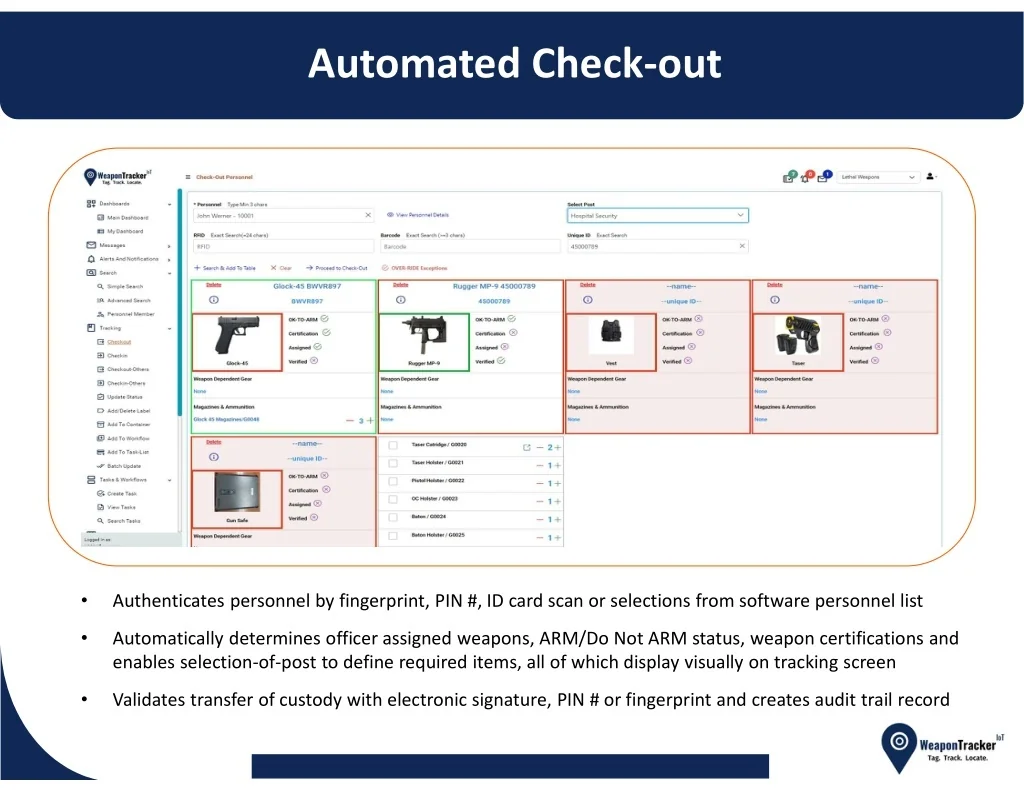Click the info icon on Rugger MP-9 card
The height and width of the screenshot is (791, 1024).
[401, 300]
